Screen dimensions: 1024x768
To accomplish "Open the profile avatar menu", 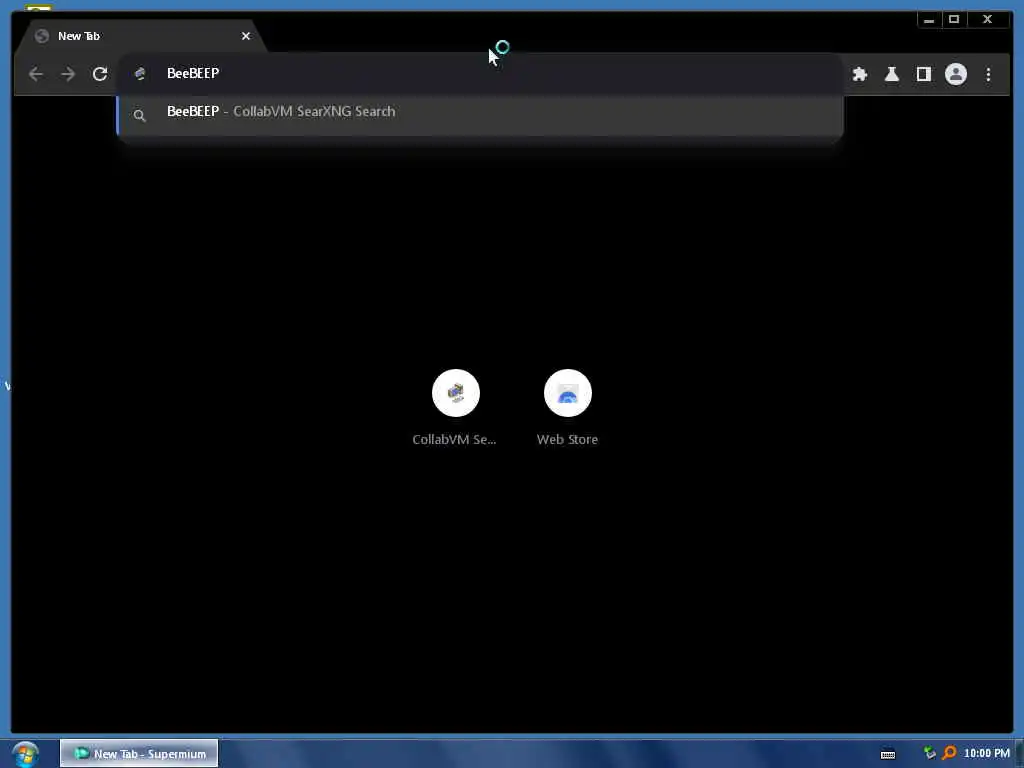I will coord(955,74).
